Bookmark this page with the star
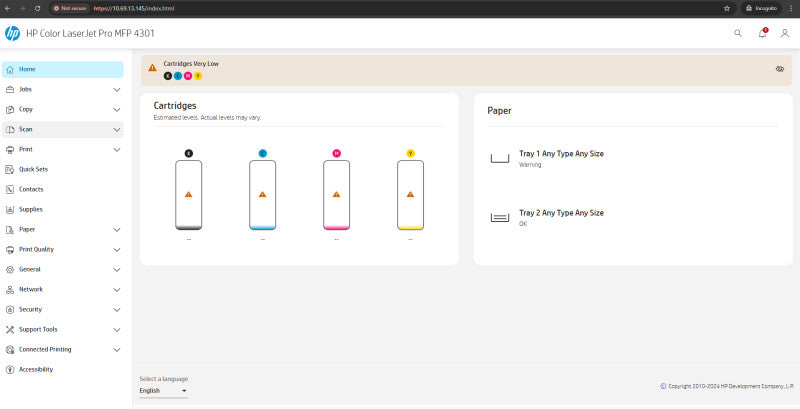This screenshot has width=800, height=409. [x=727, y=8]
